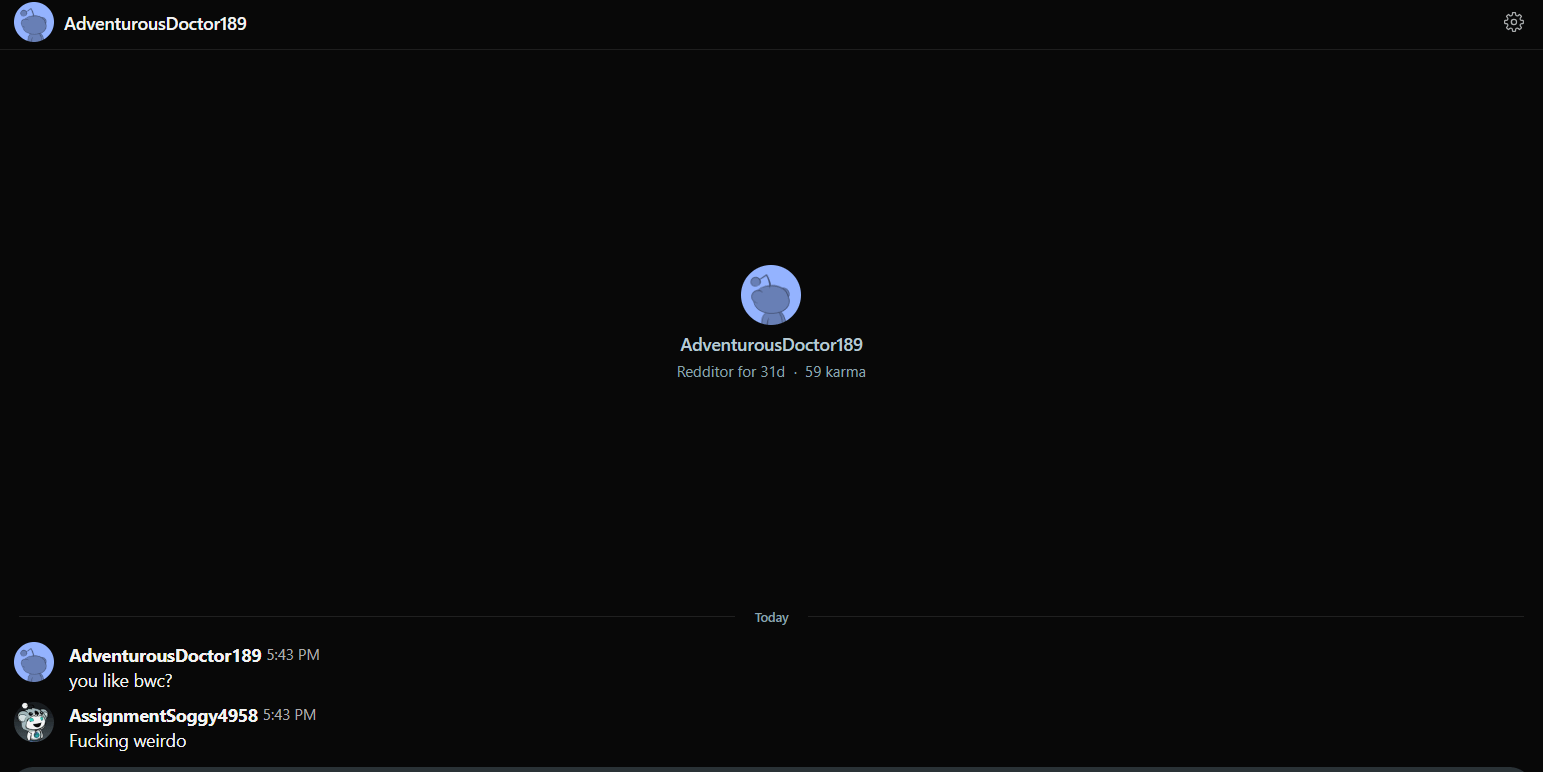The height and width of the screenshot is (772, 1543).
Task: Click the large centered profile avatar
Action: tap(770, 295)
